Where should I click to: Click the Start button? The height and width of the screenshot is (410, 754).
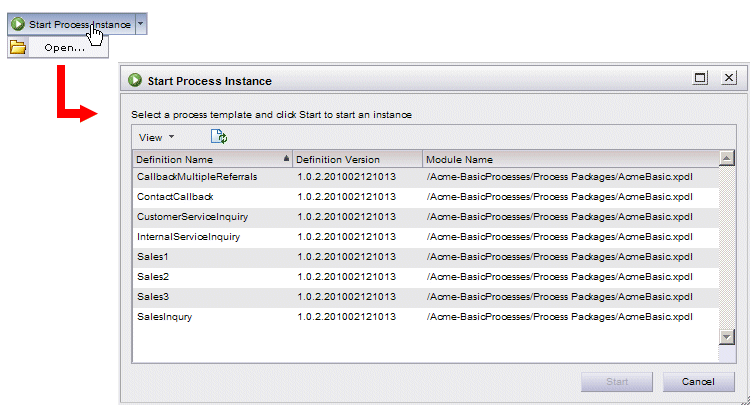[616, 382]
